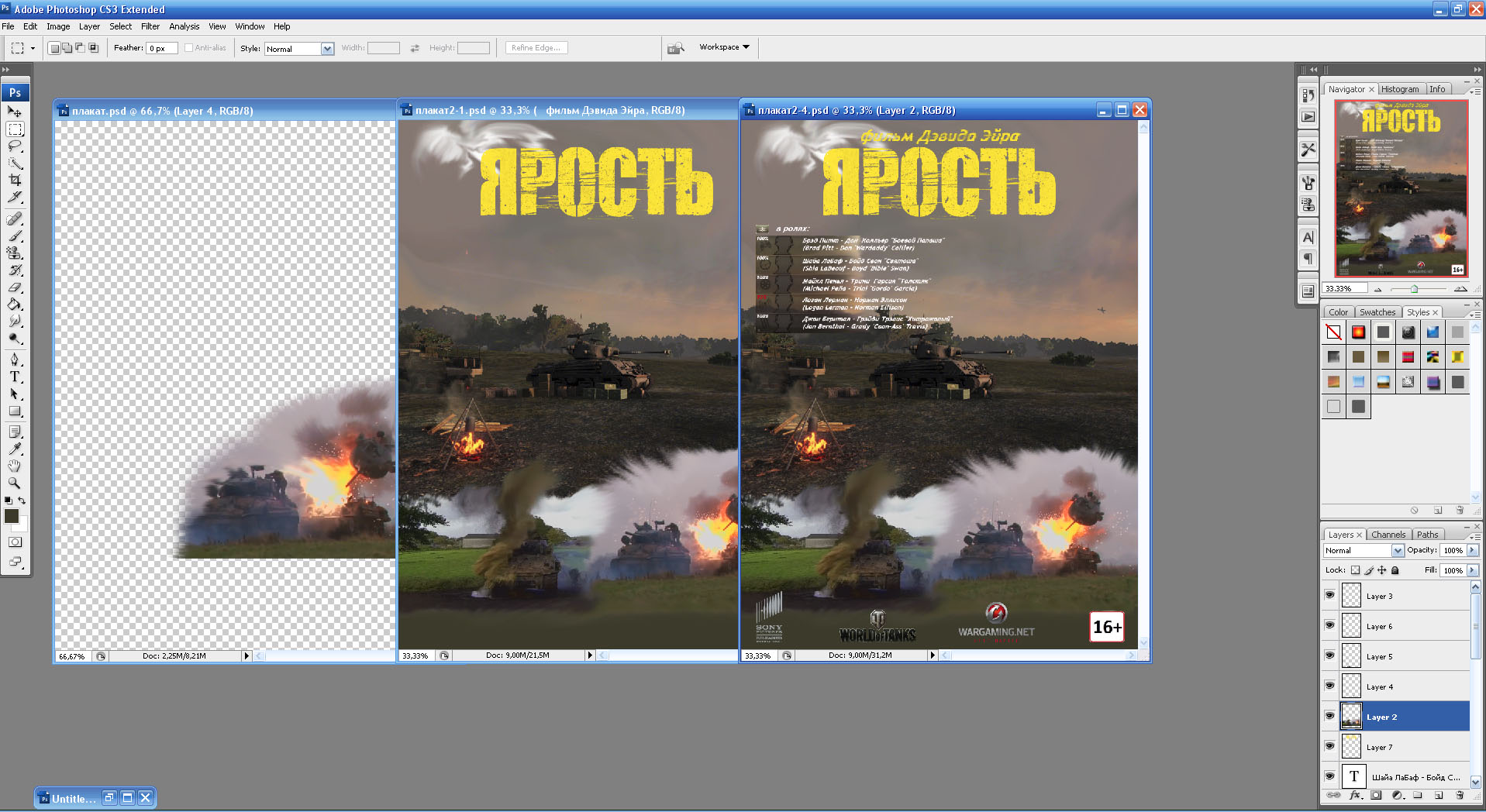Select the Paint Bucket tool

(15, 304)
